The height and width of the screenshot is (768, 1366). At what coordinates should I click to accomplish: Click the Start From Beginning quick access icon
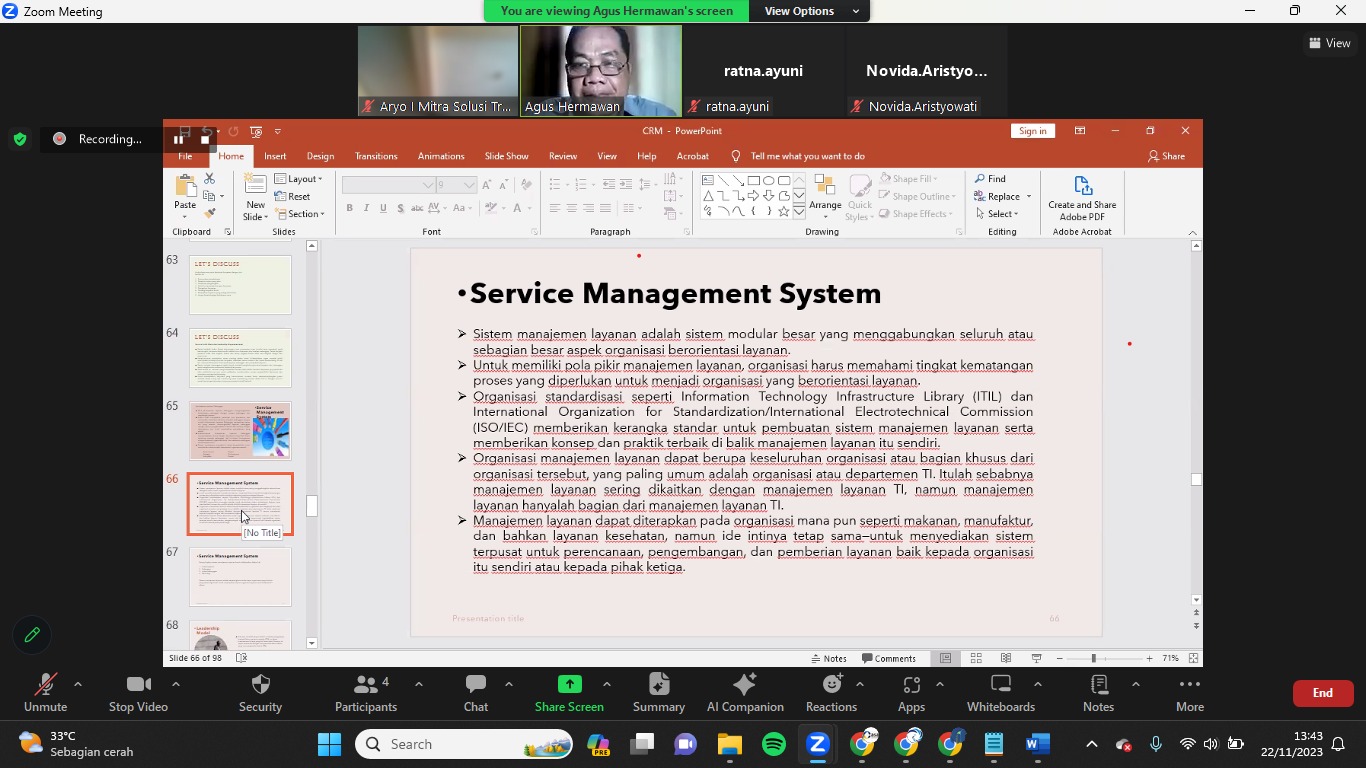coord(256,131)
